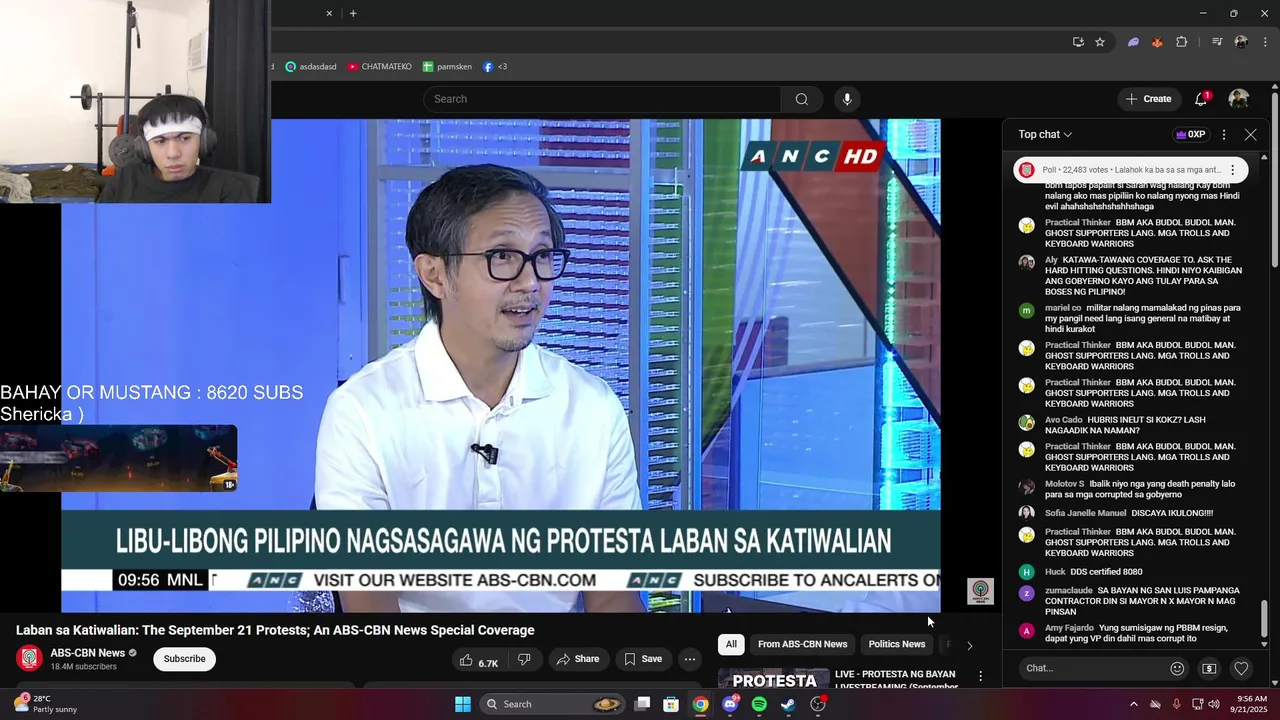Expand the Top chat dropdown

(1045, 134)
